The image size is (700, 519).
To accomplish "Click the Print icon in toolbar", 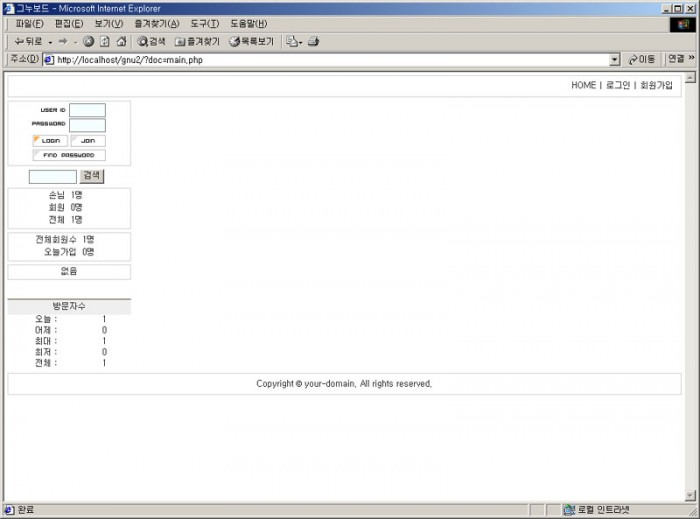I will pos(313,42).
